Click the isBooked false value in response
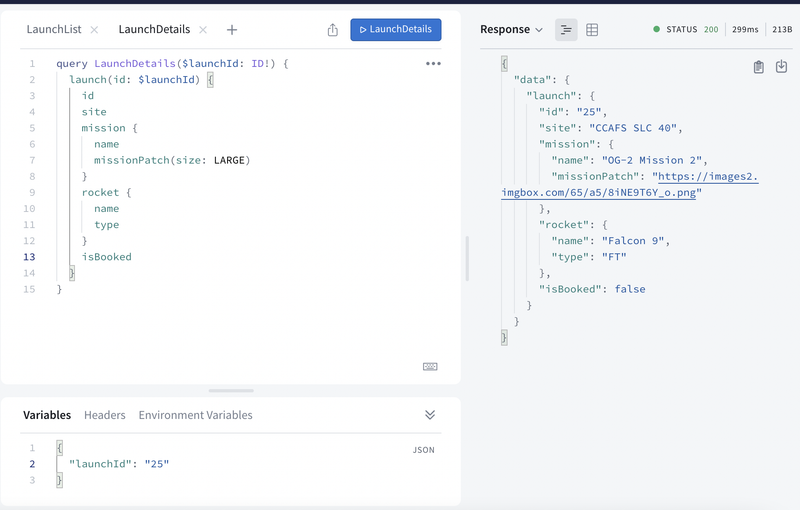 pos(630,289)
